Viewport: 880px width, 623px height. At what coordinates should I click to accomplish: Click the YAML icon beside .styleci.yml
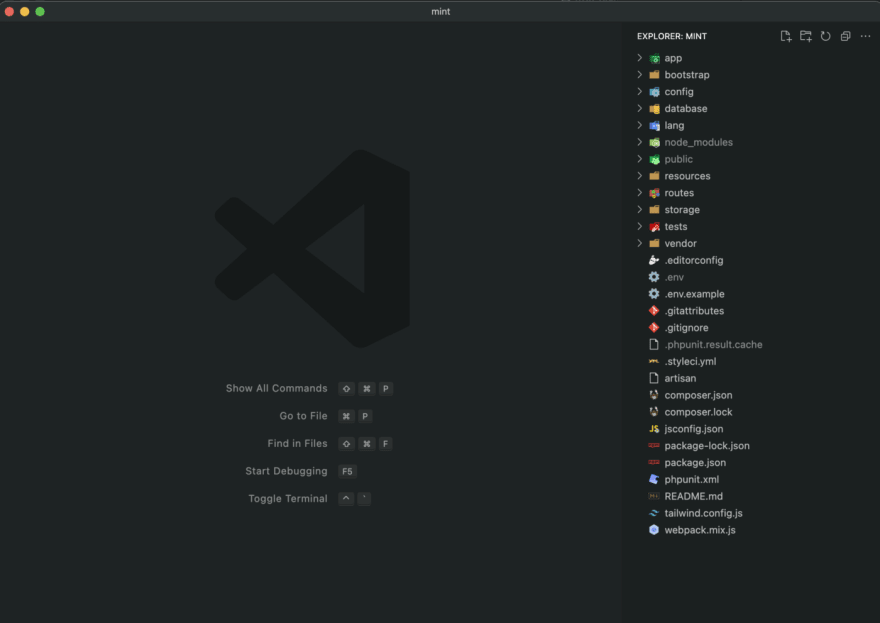pyautogui.click(x=654, y=361)
